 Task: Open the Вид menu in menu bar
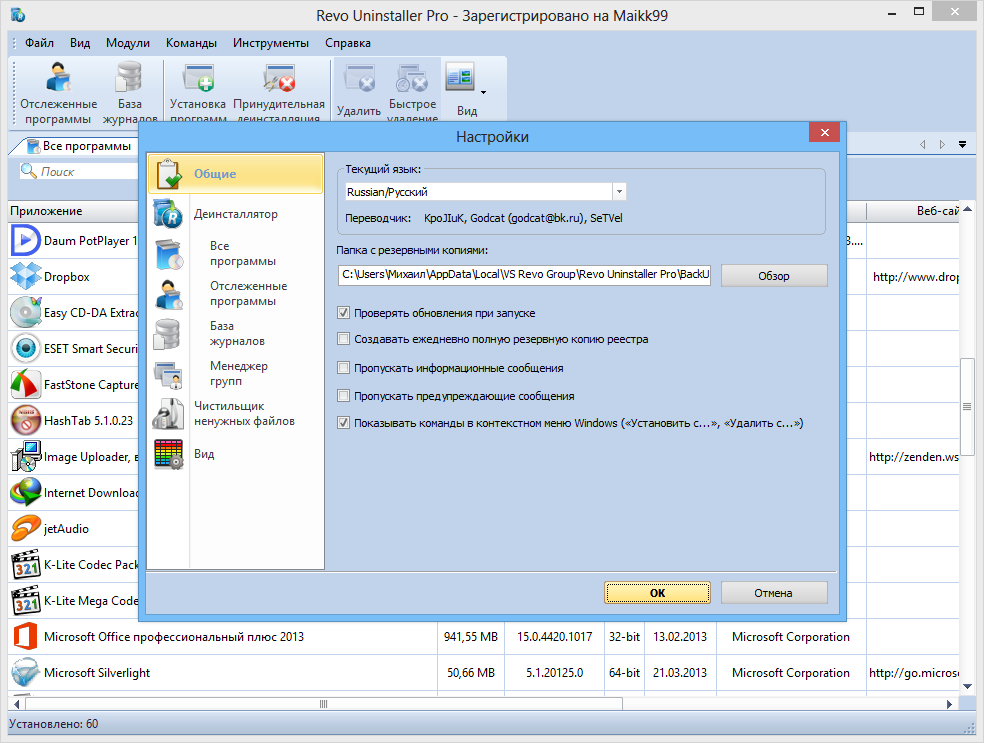[x=80, y=43]
